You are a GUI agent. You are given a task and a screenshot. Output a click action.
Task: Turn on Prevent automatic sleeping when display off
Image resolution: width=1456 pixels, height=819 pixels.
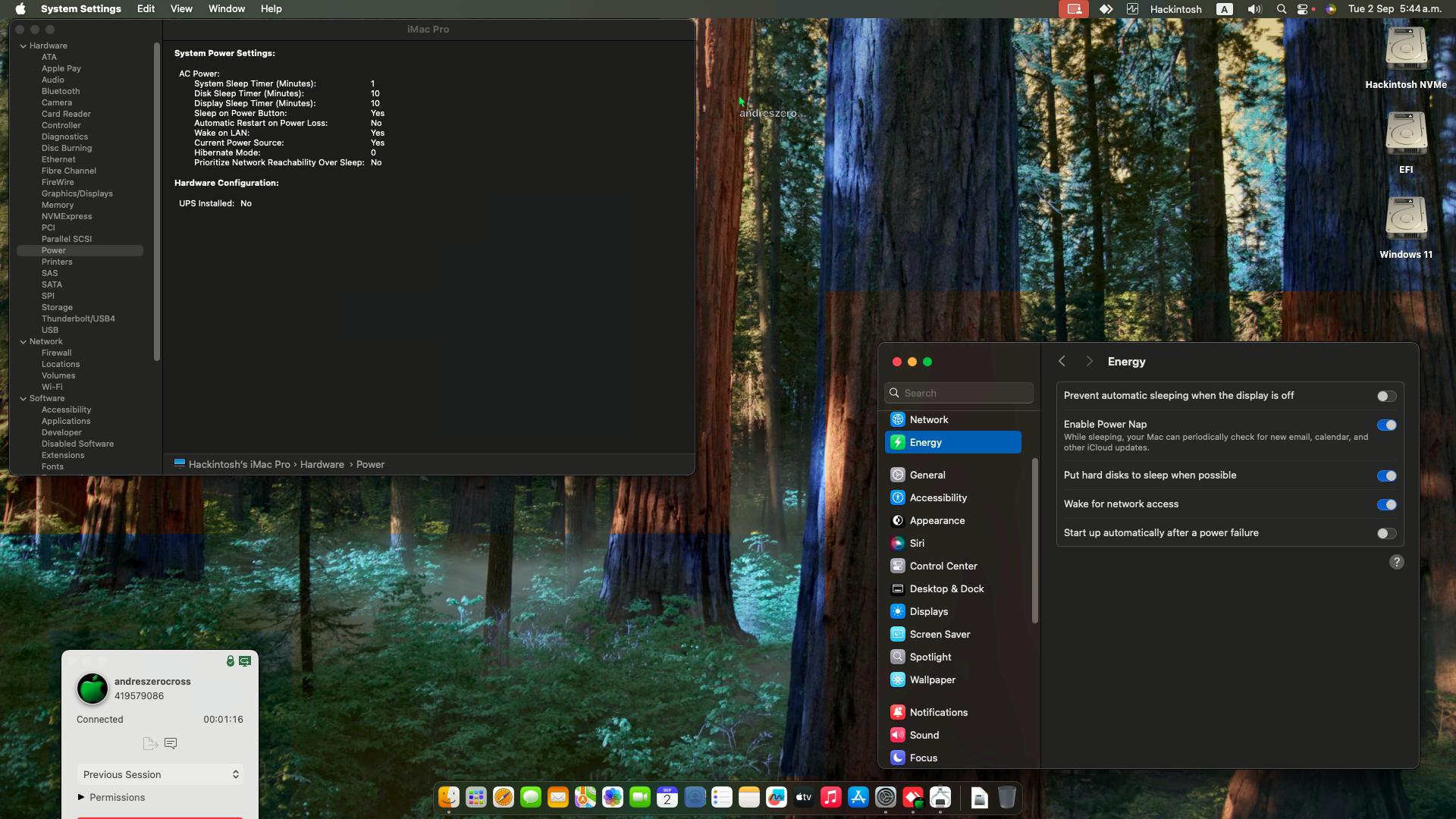point(1386,397)
